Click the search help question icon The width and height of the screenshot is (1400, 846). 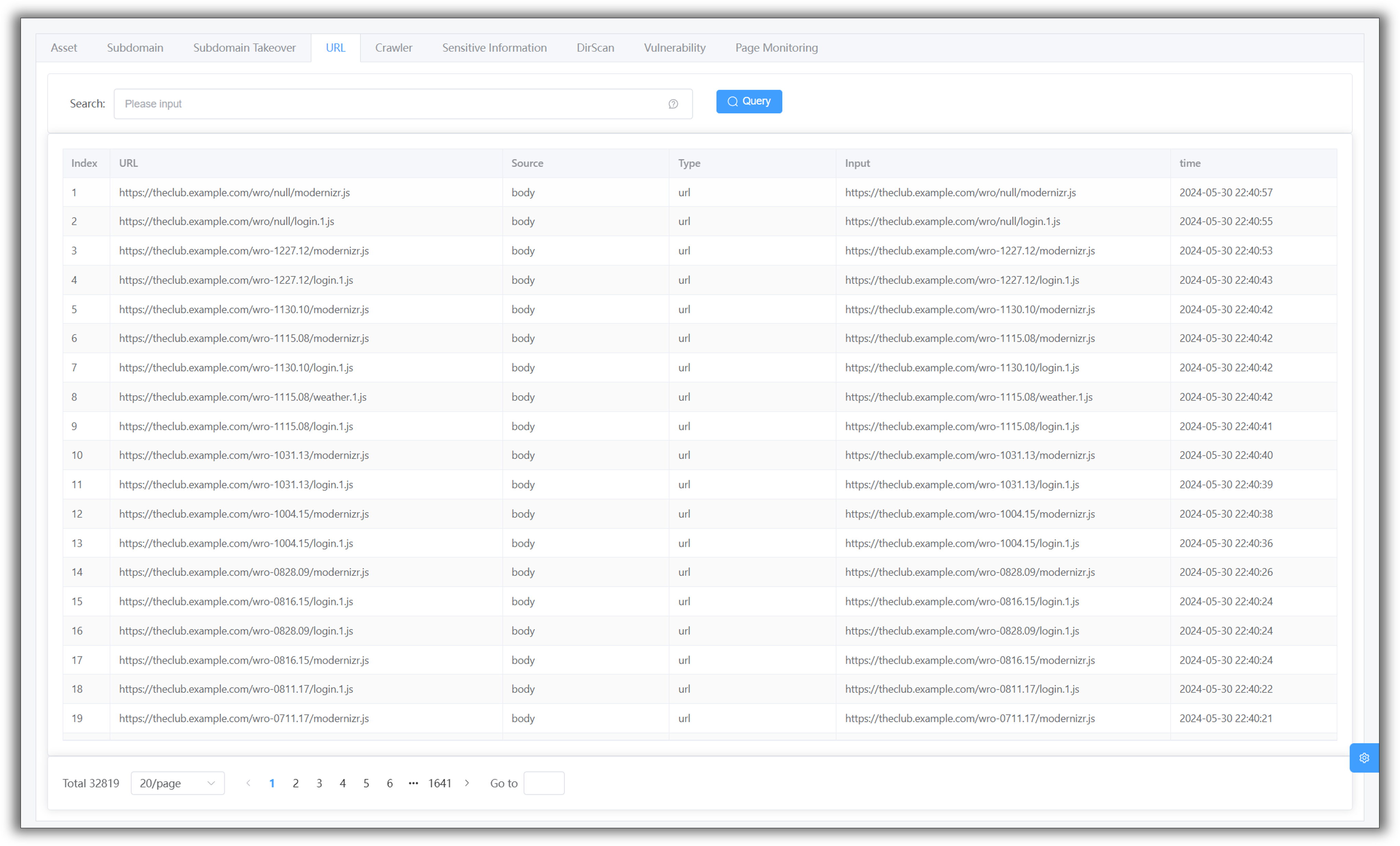click(x=673, y=104)
